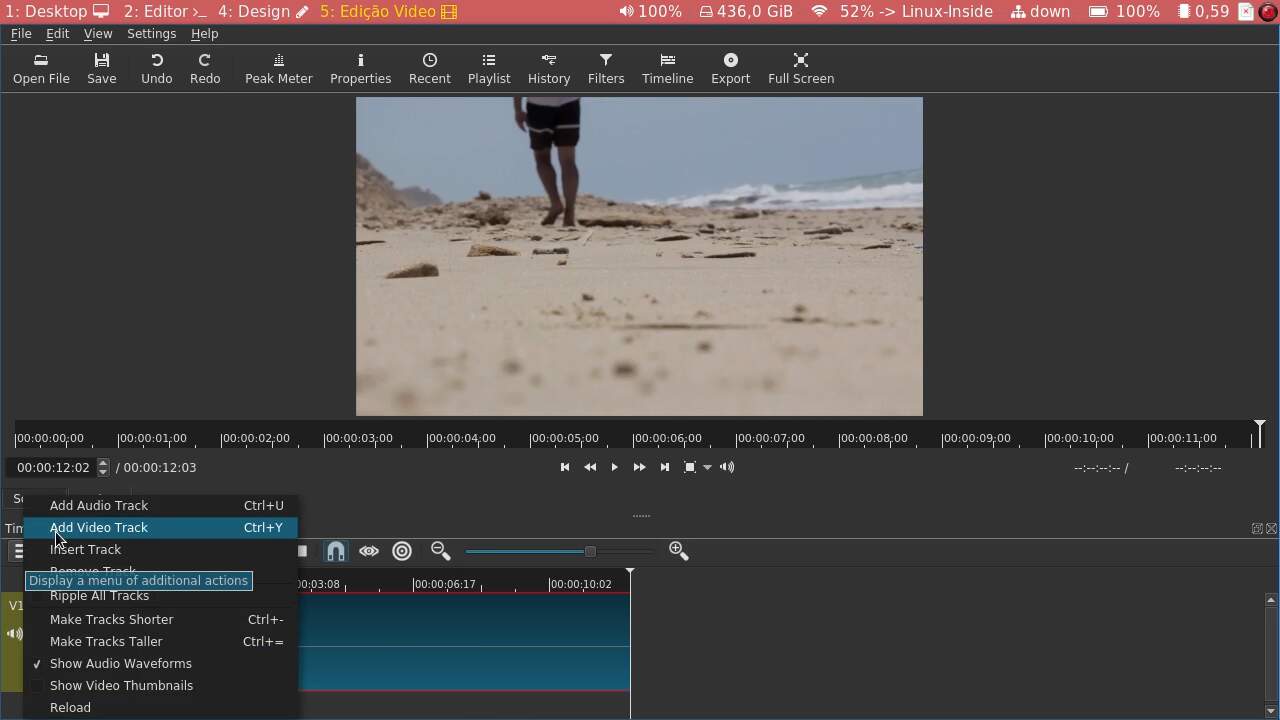Open the History panel

548,68
